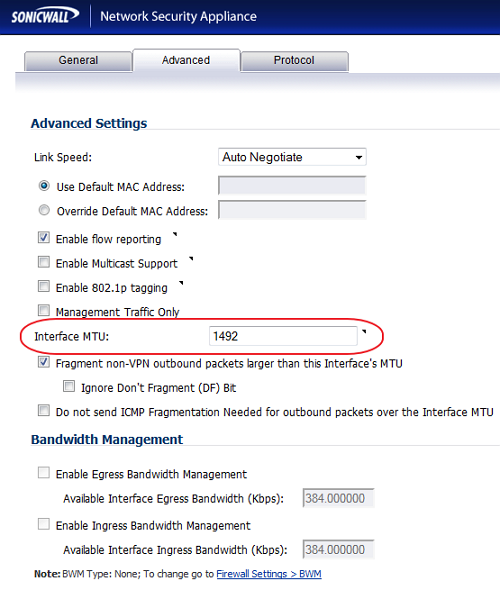
Task: Enable Egress Bandwidth Management checkbox
Action: tap(44, 473)
